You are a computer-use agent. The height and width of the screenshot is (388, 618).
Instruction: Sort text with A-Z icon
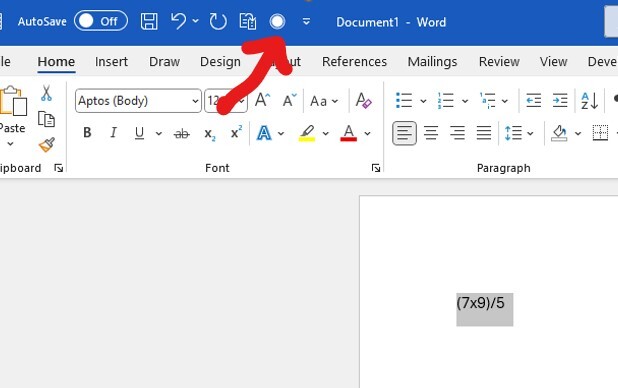click(x=590, y=101)
